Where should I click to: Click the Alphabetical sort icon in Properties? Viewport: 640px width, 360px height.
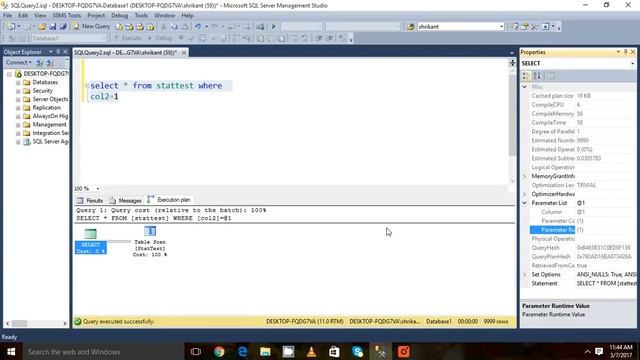(x=537, y=76)
